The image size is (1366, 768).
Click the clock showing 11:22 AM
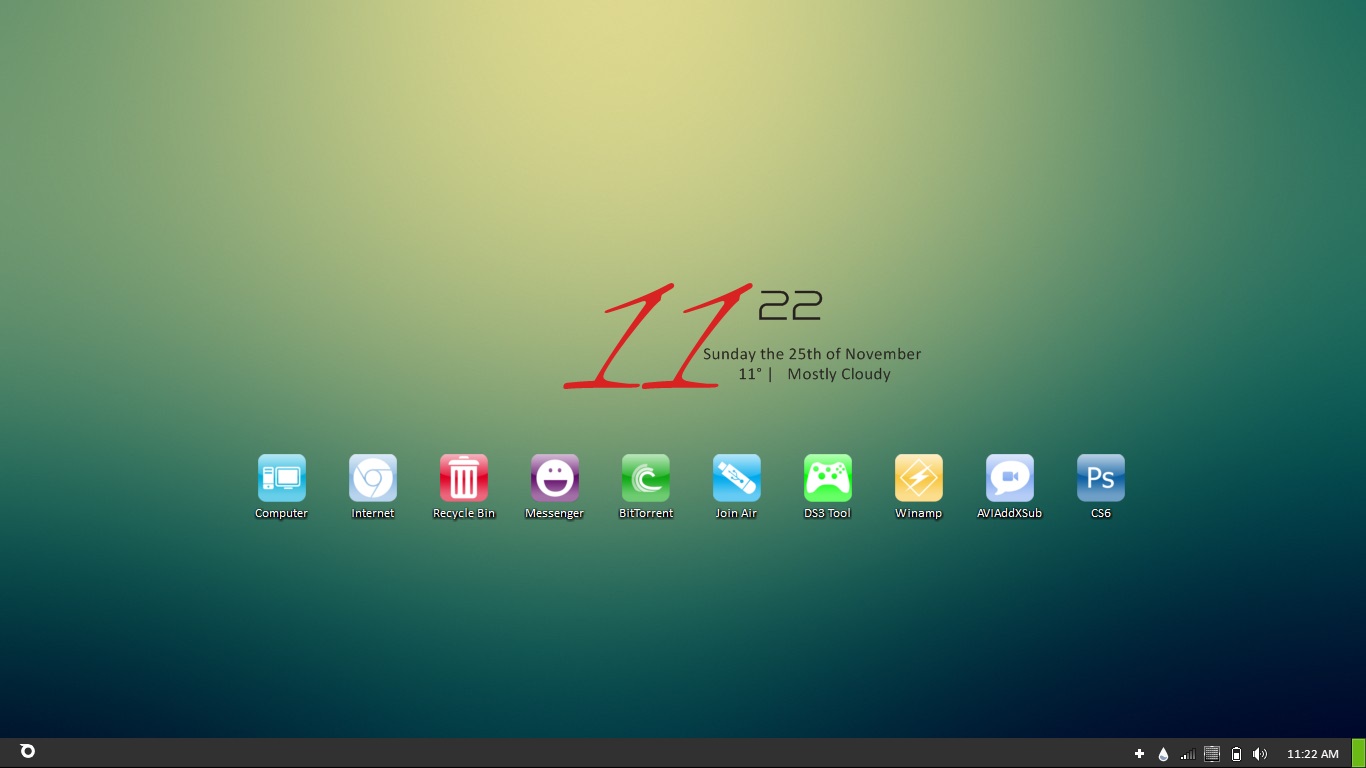click(x=1312, y=754)
